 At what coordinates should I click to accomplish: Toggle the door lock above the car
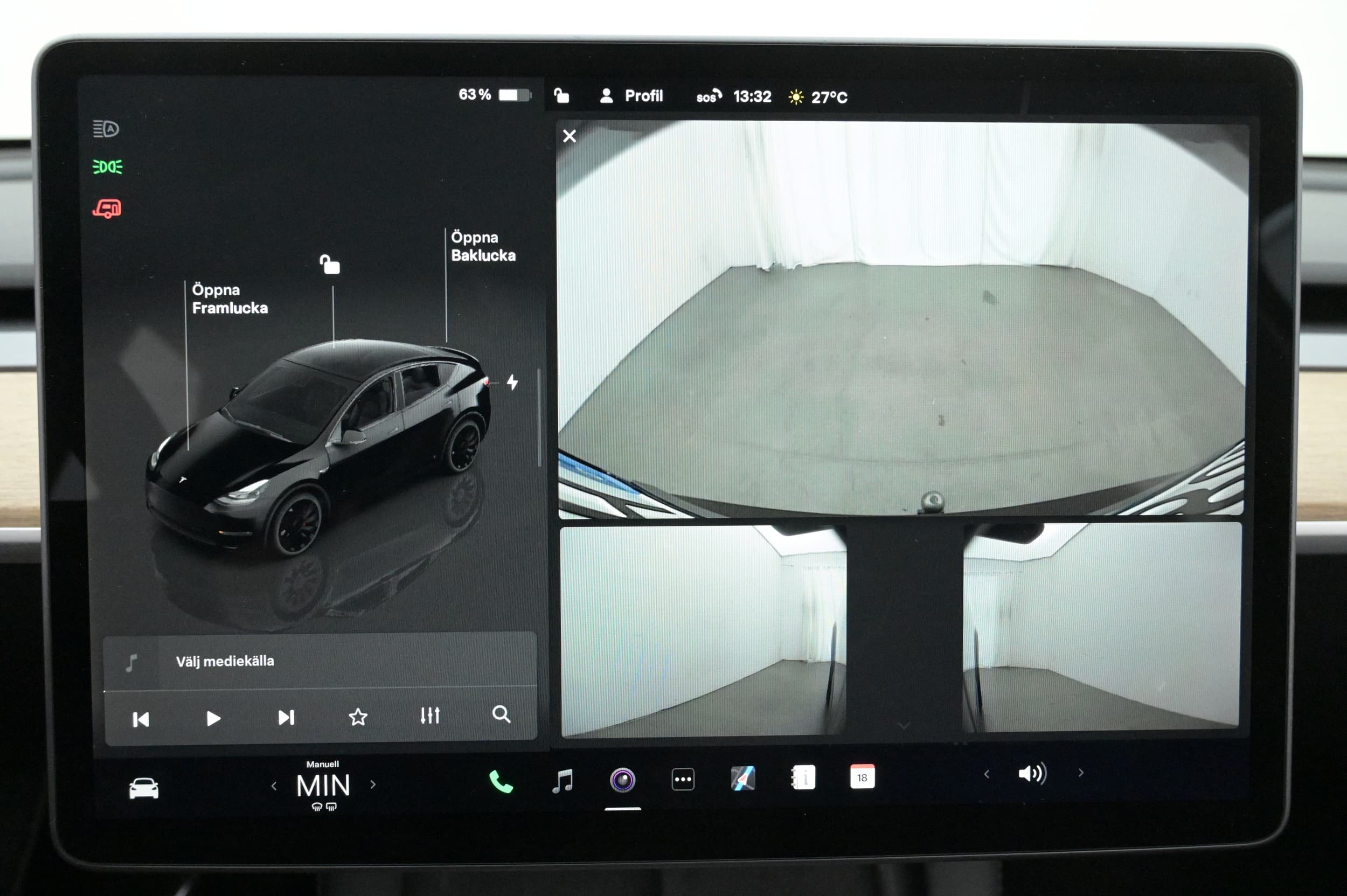coord(330,265)
